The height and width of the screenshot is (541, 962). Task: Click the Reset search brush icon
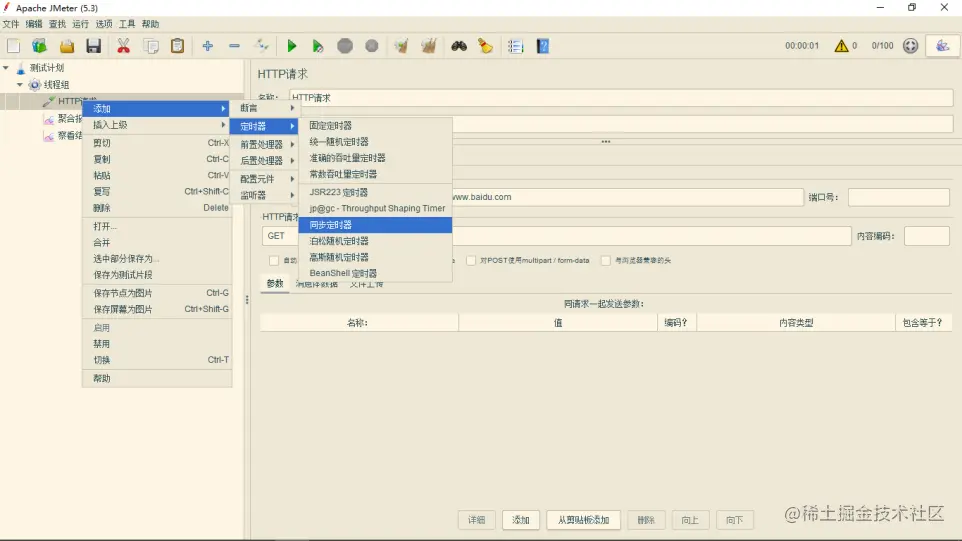[485, 46]
